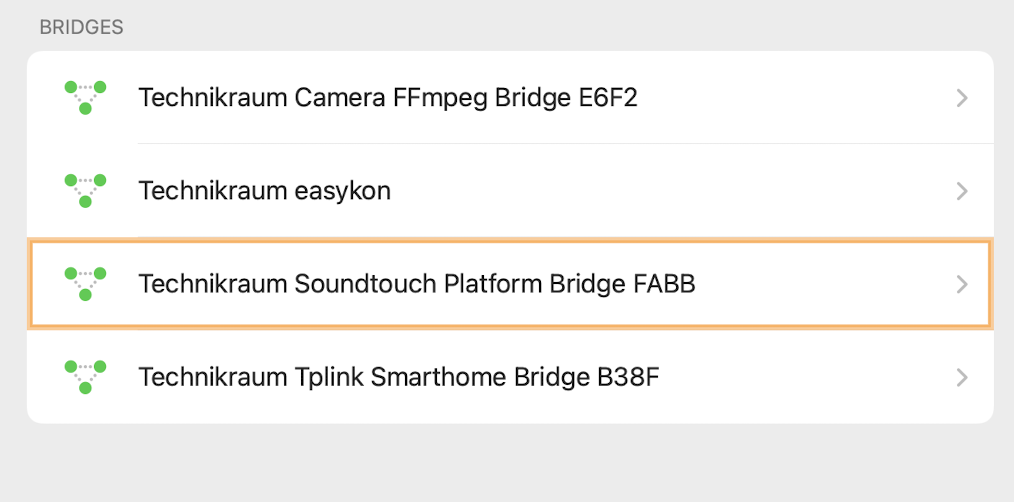Select the orange-highlighted bridge row
Viewport: 1014px width, 502px height.
pyautogui.click(x=510, y=285)
